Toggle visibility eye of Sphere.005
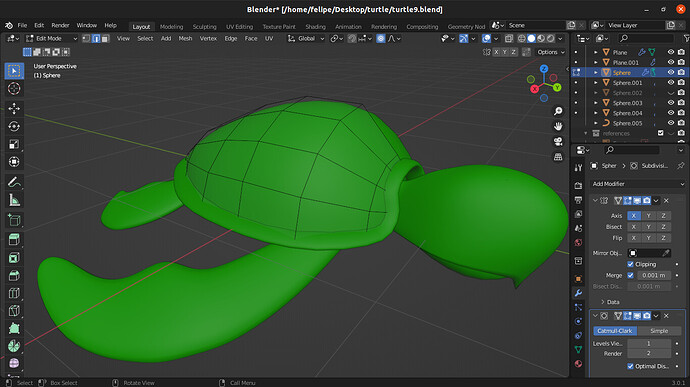The width and height of the screenshot is (690, 387). point(671,123)
